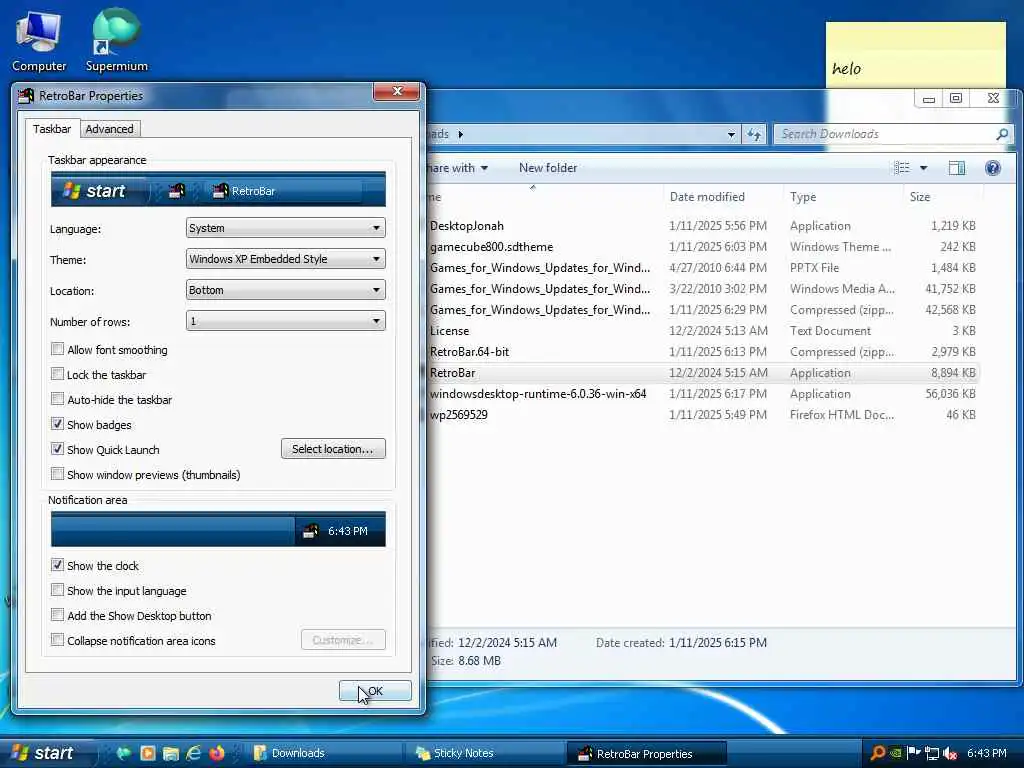Select the wp2569529 file
This screenshot has width=1024, height=768.
click(702, 415)
